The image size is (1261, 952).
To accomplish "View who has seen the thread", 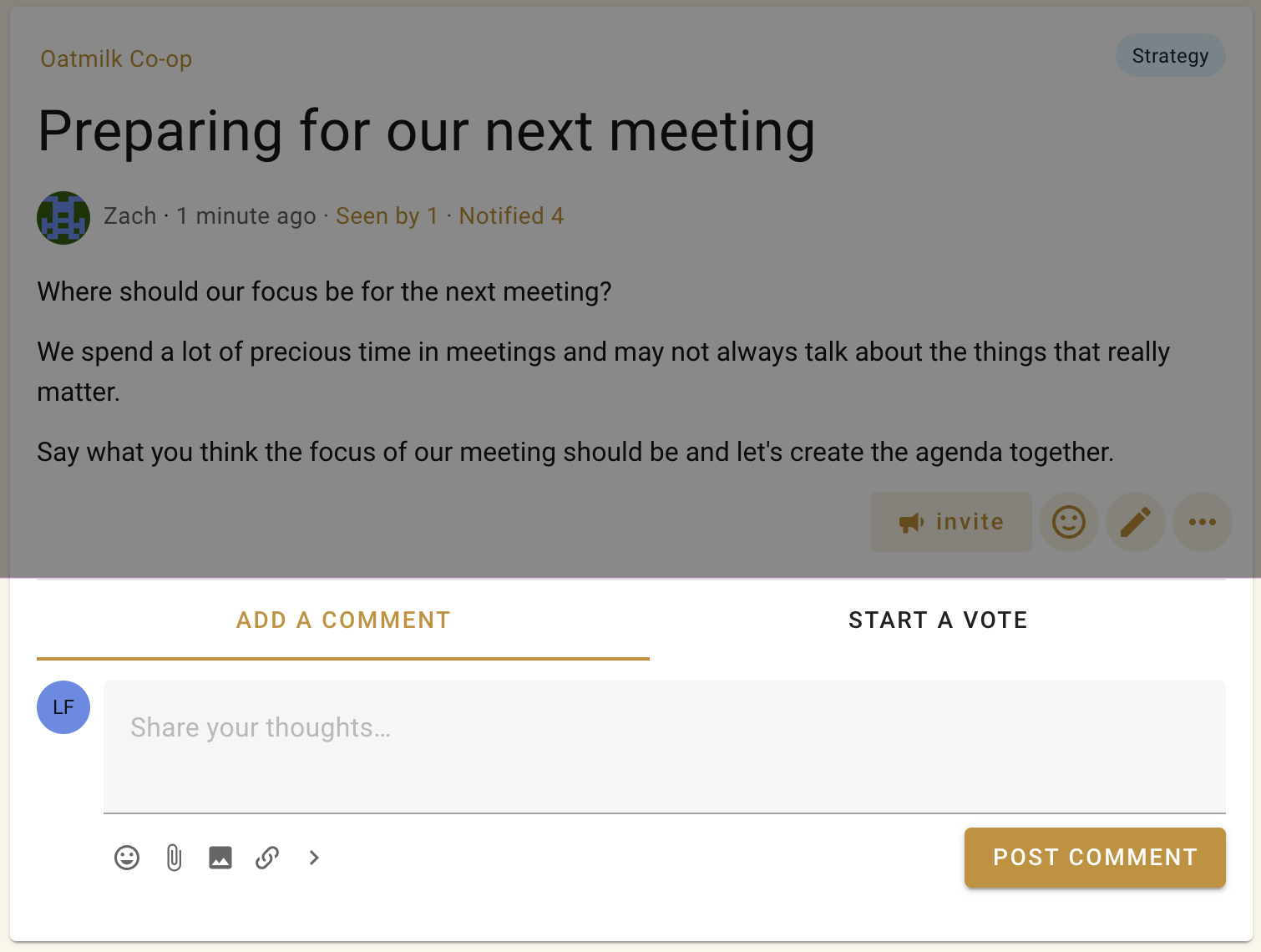I will (x=387, y=216).
